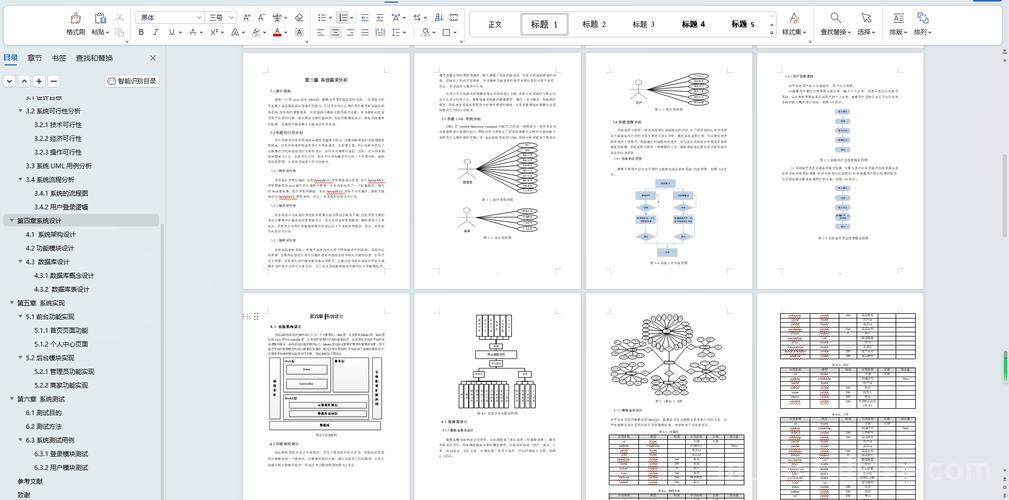
Task: Apply the 标题 2 heading style
Action: 595,24
